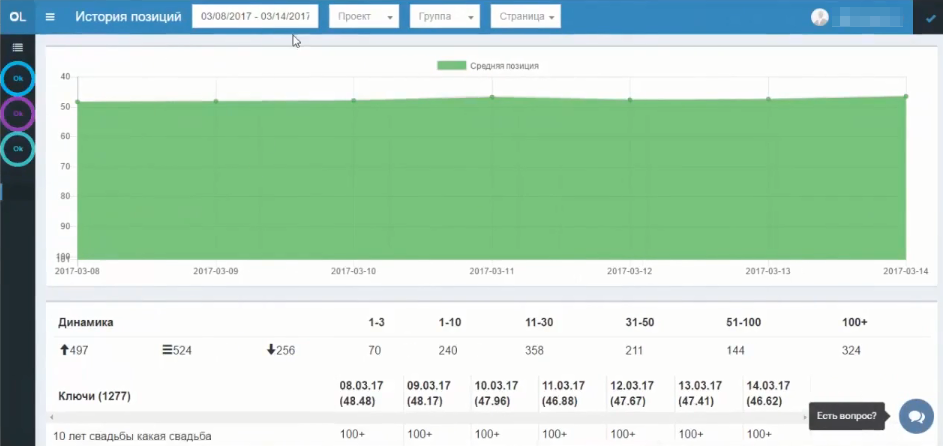Viewport: 943px width, 446px height.
Task: Expand the Проект dropdown
Action: pyautogui.click(x=363, y=17)
